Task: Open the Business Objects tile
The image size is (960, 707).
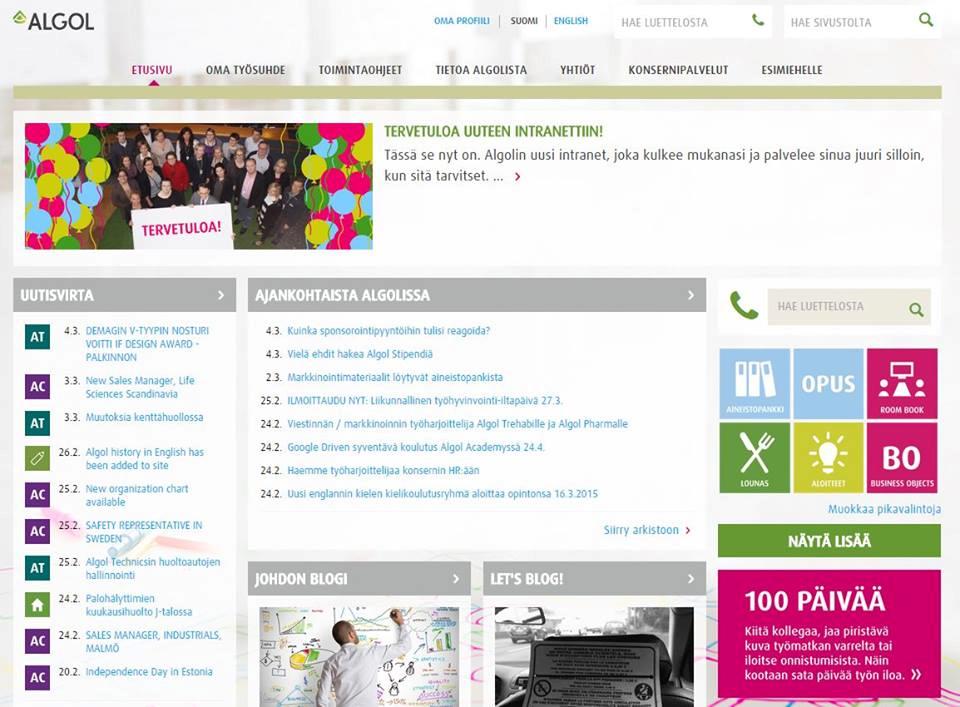Action: point(902,457)
